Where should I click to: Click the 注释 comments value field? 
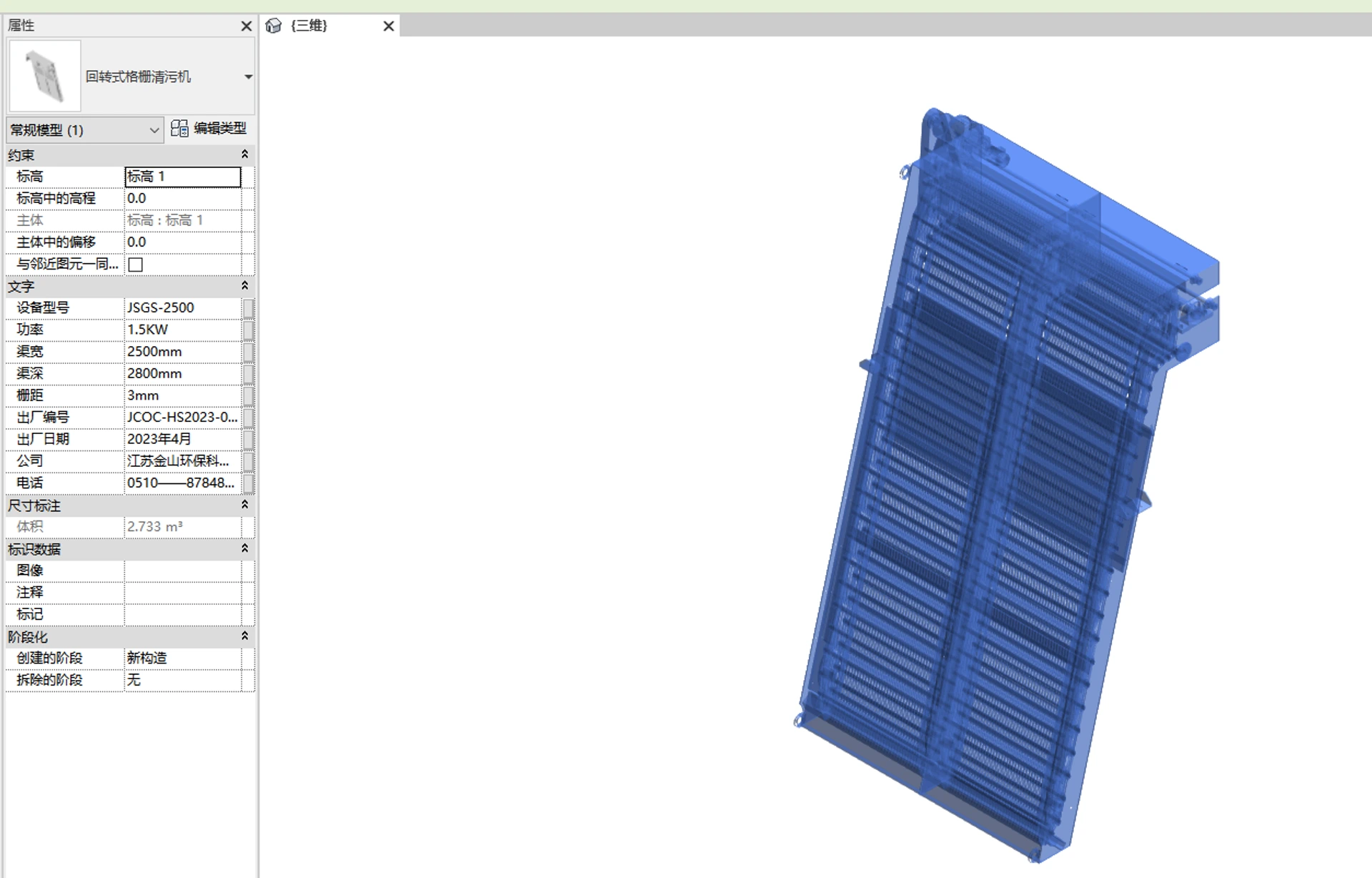183,593
